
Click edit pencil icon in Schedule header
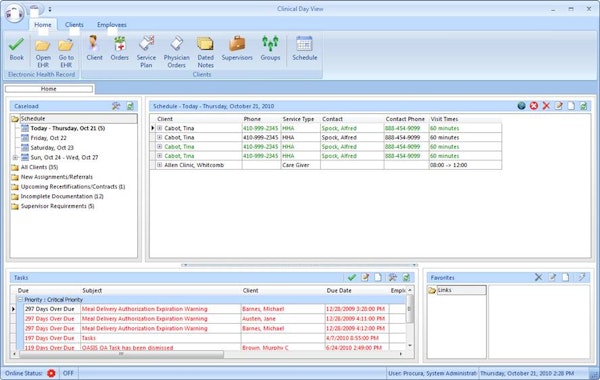[559, 106]
